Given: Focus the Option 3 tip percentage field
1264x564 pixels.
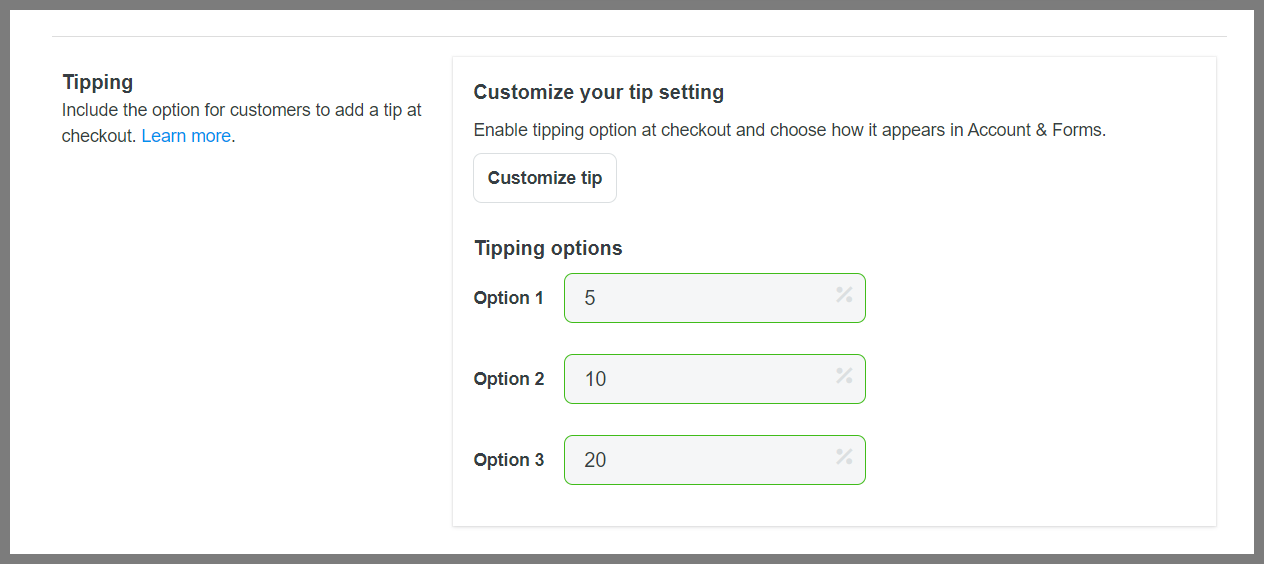Looking at the screenshot, I should 700,460.
